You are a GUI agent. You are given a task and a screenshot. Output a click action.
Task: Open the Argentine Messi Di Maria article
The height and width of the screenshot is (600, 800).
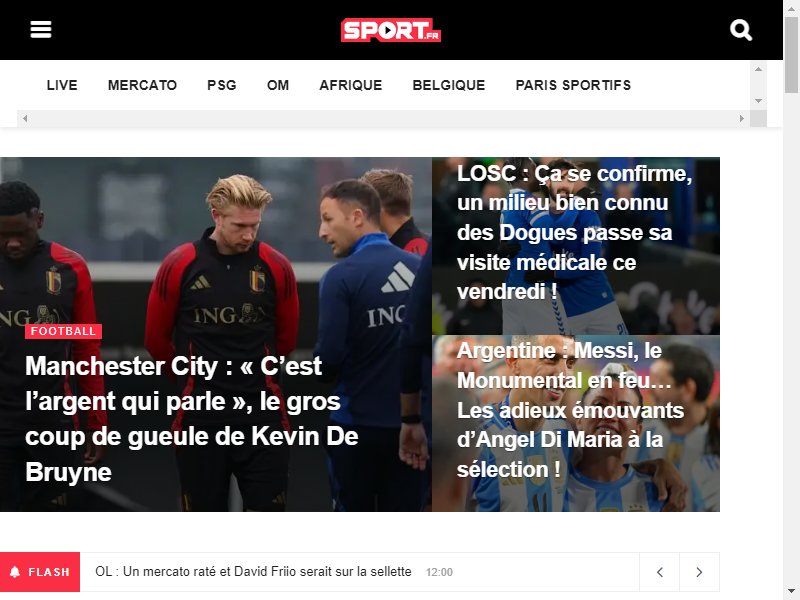coord(570,410)
